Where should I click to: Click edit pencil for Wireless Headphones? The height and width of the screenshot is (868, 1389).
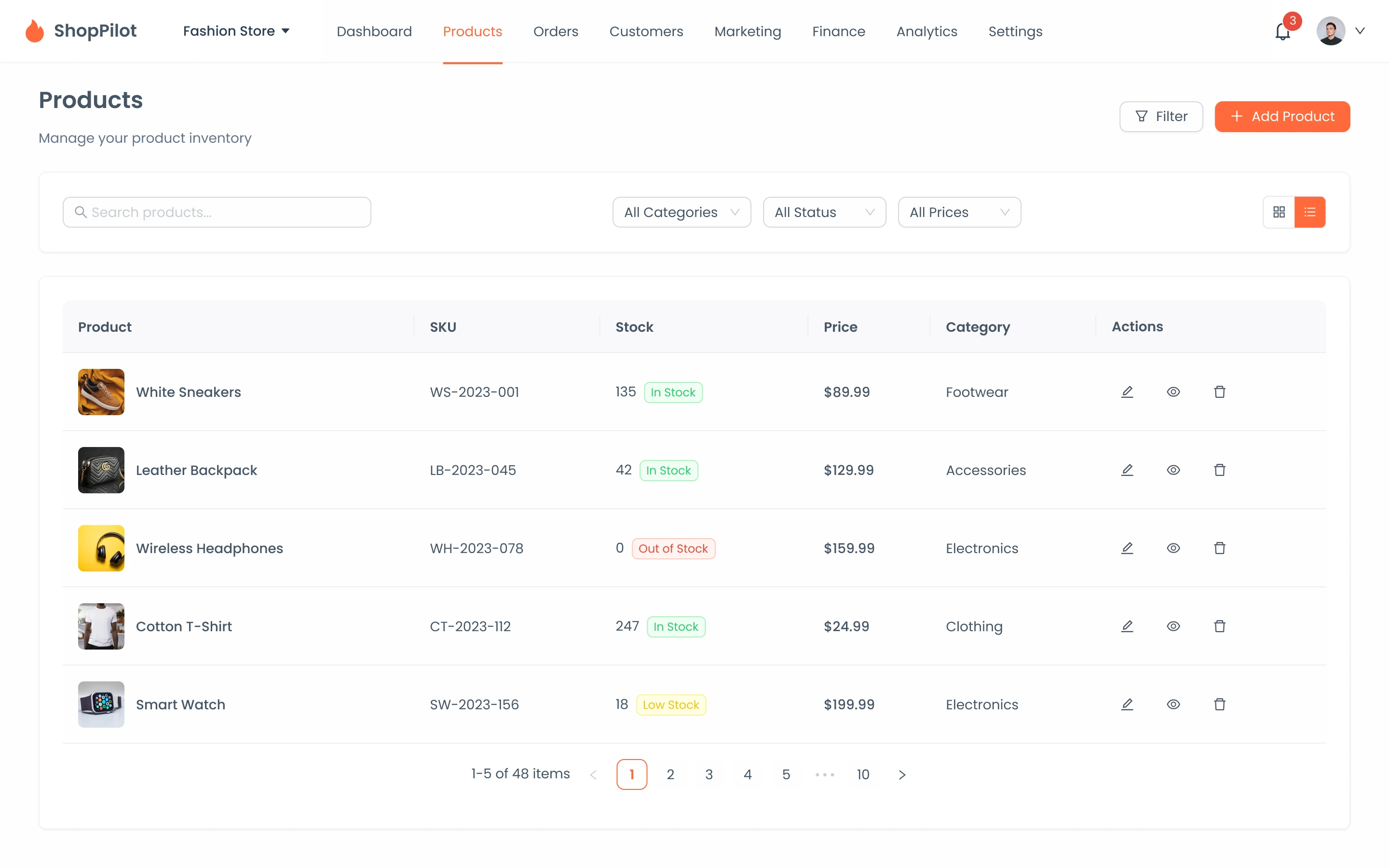pyautogui.click(x=1127, y=548)
